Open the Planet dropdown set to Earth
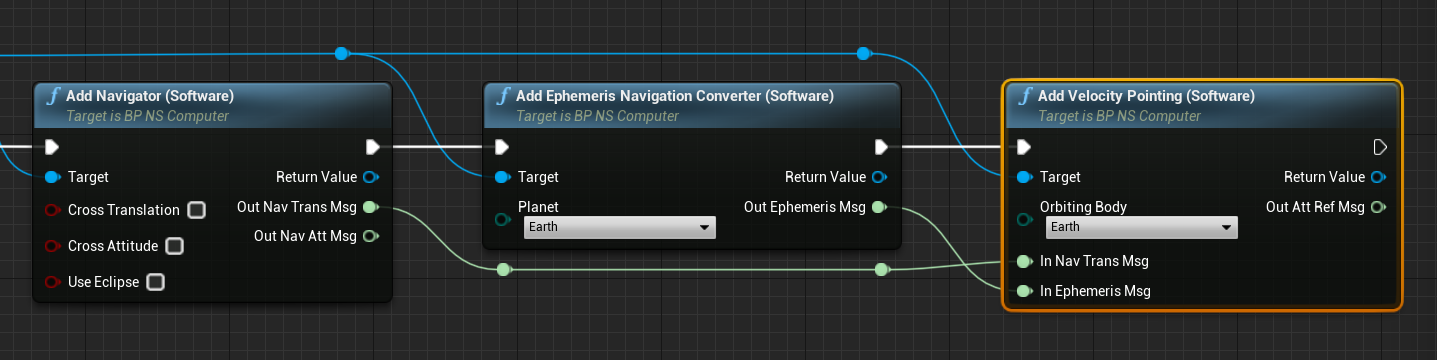The height and width of the screenshot is (360, 1437). tap(620, 227)
